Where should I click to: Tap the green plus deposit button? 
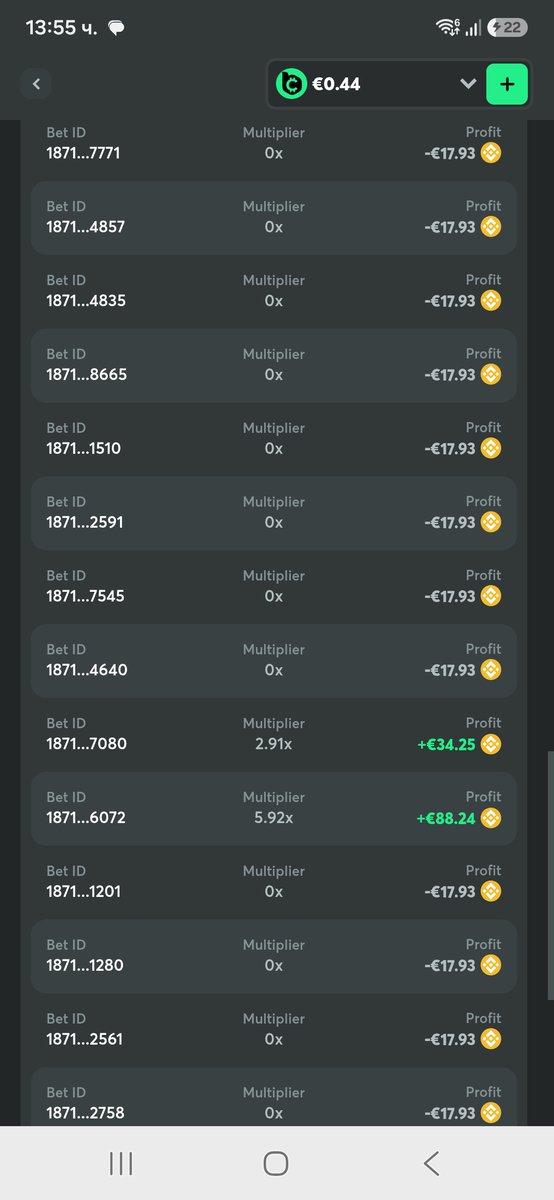(x=507, y=84)
